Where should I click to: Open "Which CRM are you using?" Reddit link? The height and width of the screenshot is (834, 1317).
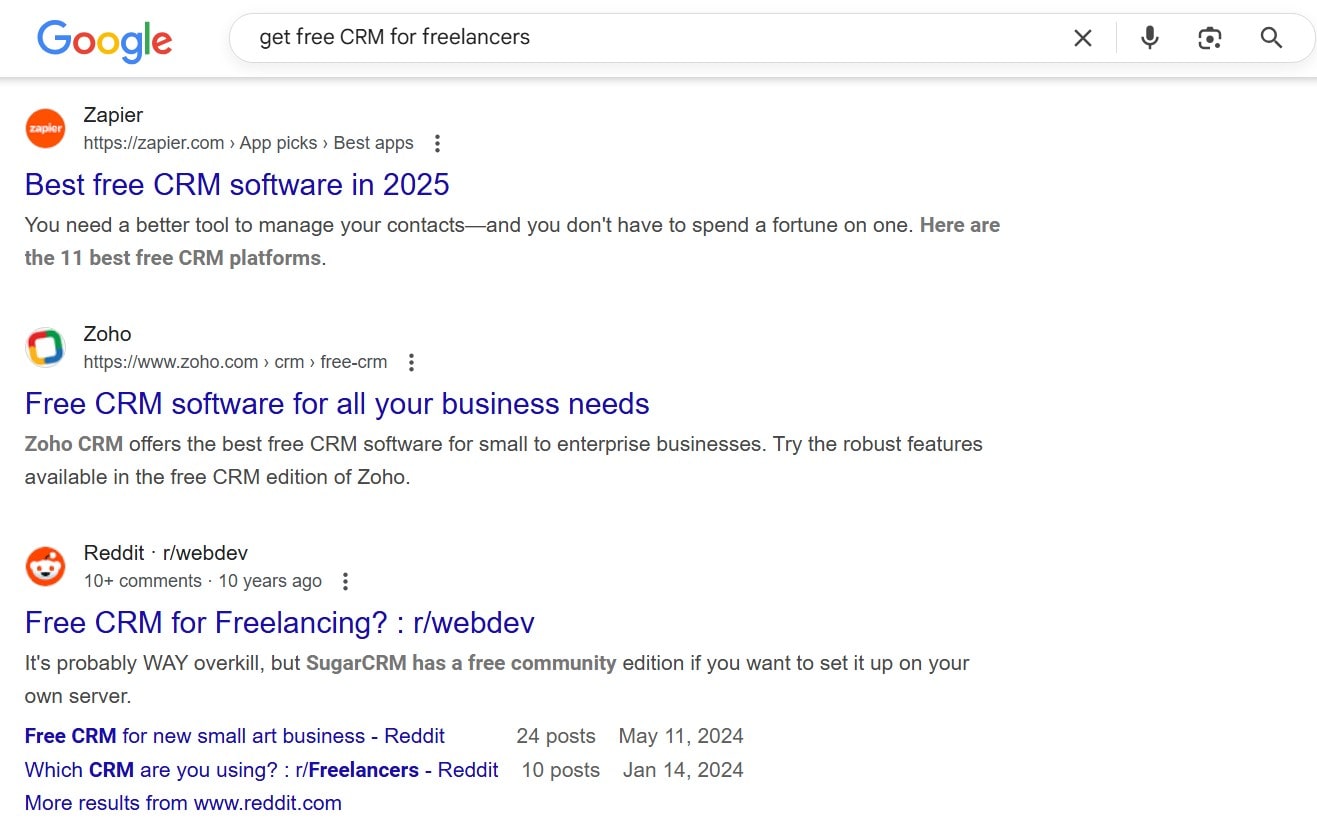coord(261,770)
